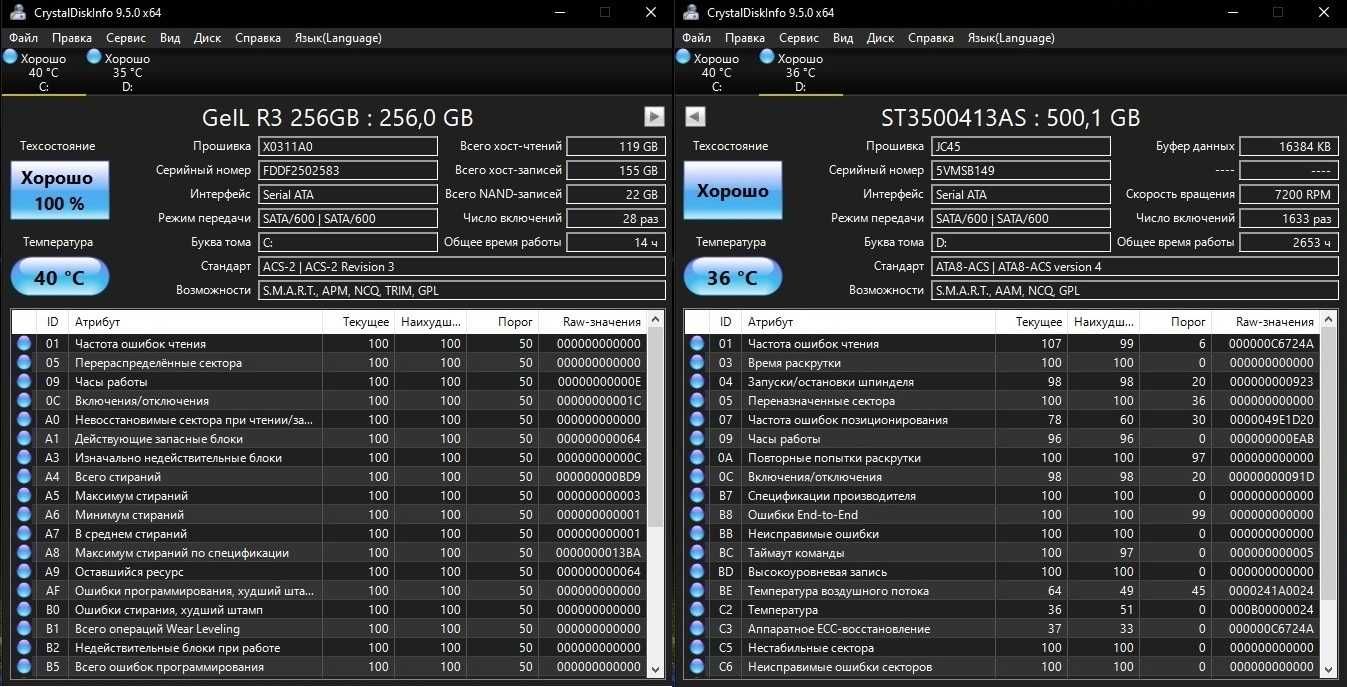Click status dot of Всего стираний row
Viewport: 1347px width, 687px height.
pyautogui.click(x=24, y=477)
